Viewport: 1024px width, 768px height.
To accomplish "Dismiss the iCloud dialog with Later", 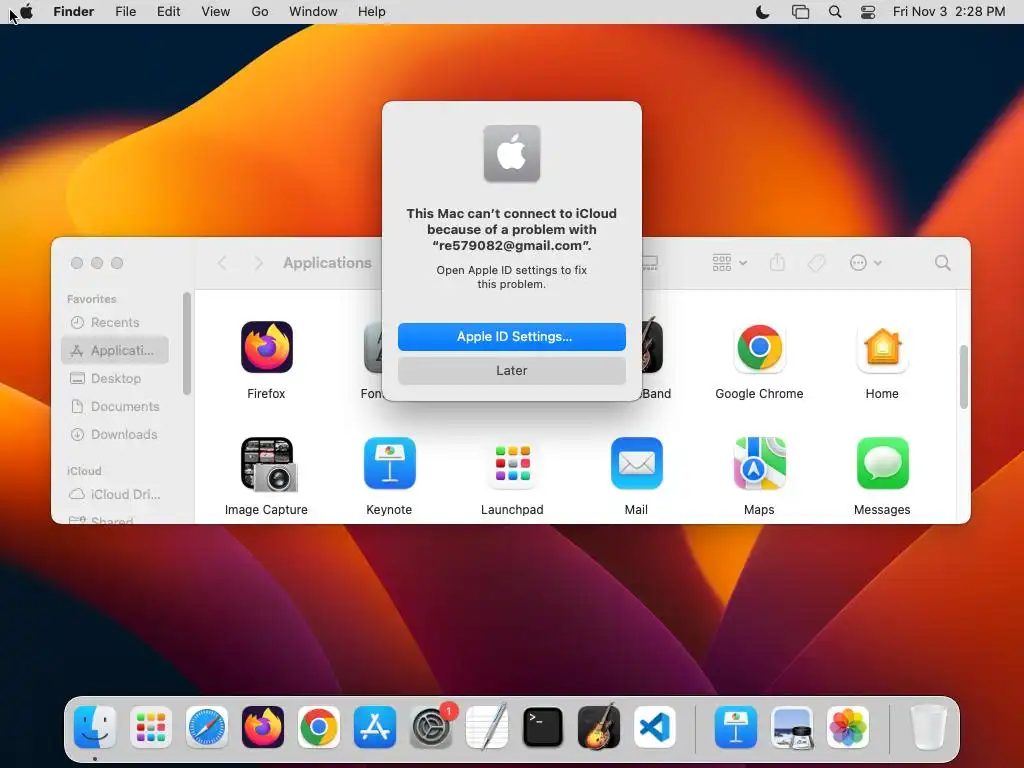I will (x=511, y=370).
